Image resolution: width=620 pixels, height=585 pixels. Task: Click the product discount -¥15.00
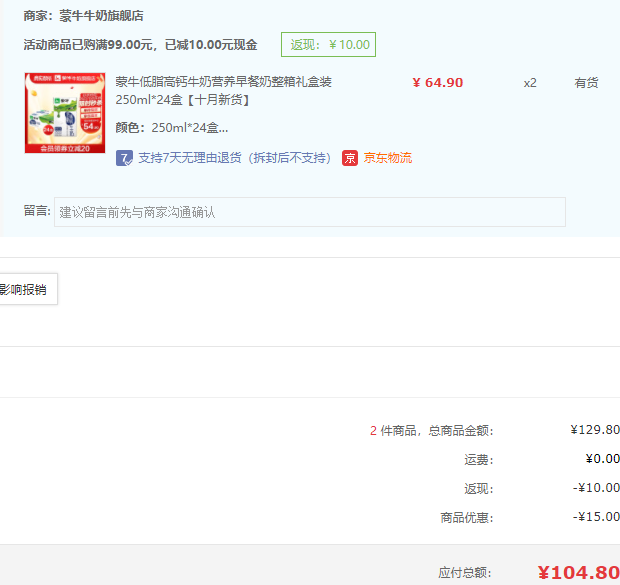coord(596,517)
